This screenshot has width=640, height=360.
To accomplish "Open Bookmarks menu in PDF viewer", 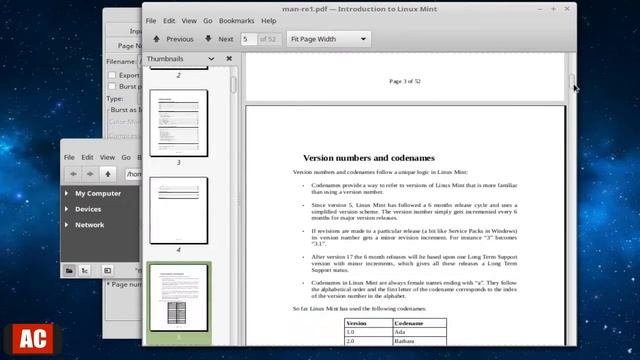I will click(236, 21).
